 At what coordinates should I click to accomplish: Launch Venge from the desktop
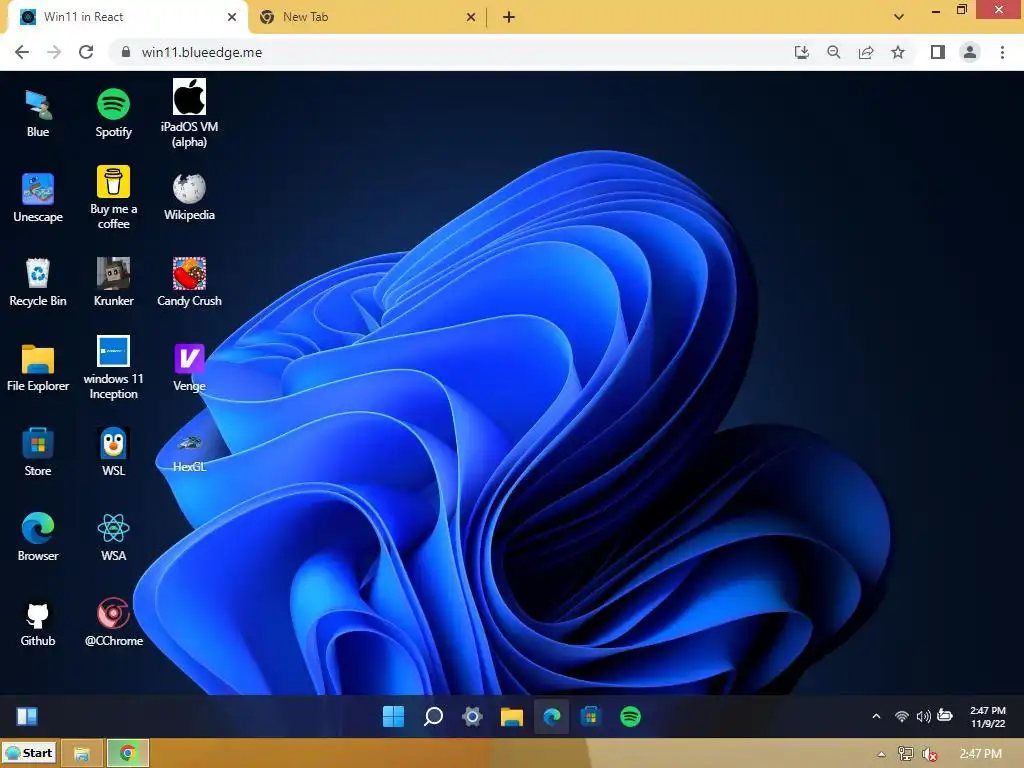point(189,367)
